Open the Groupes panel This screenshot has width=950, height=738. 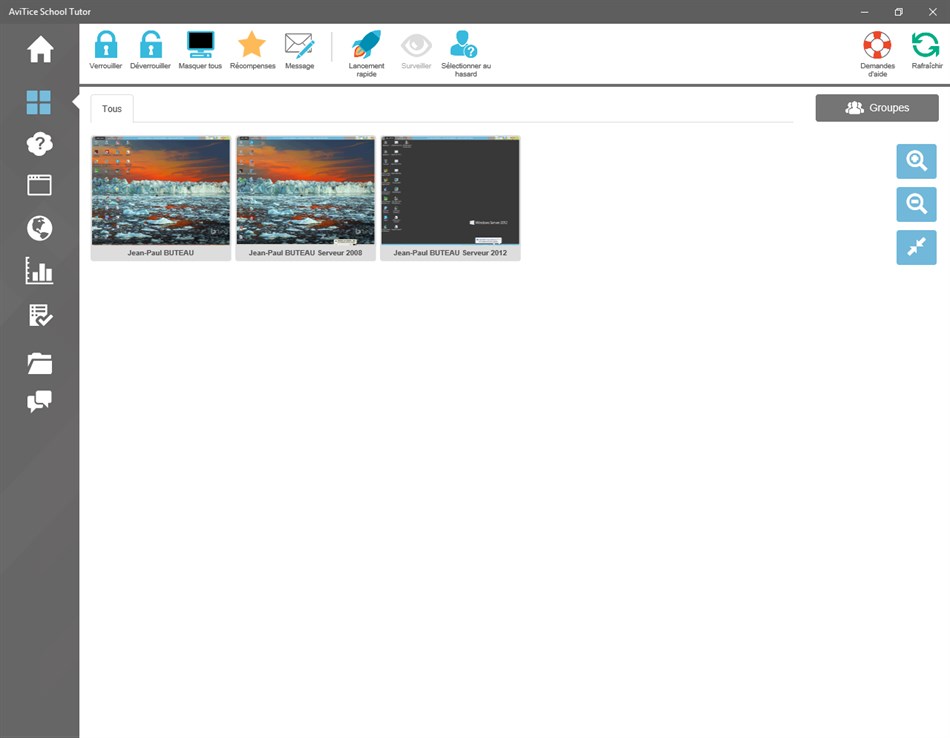tap(877, 108)
